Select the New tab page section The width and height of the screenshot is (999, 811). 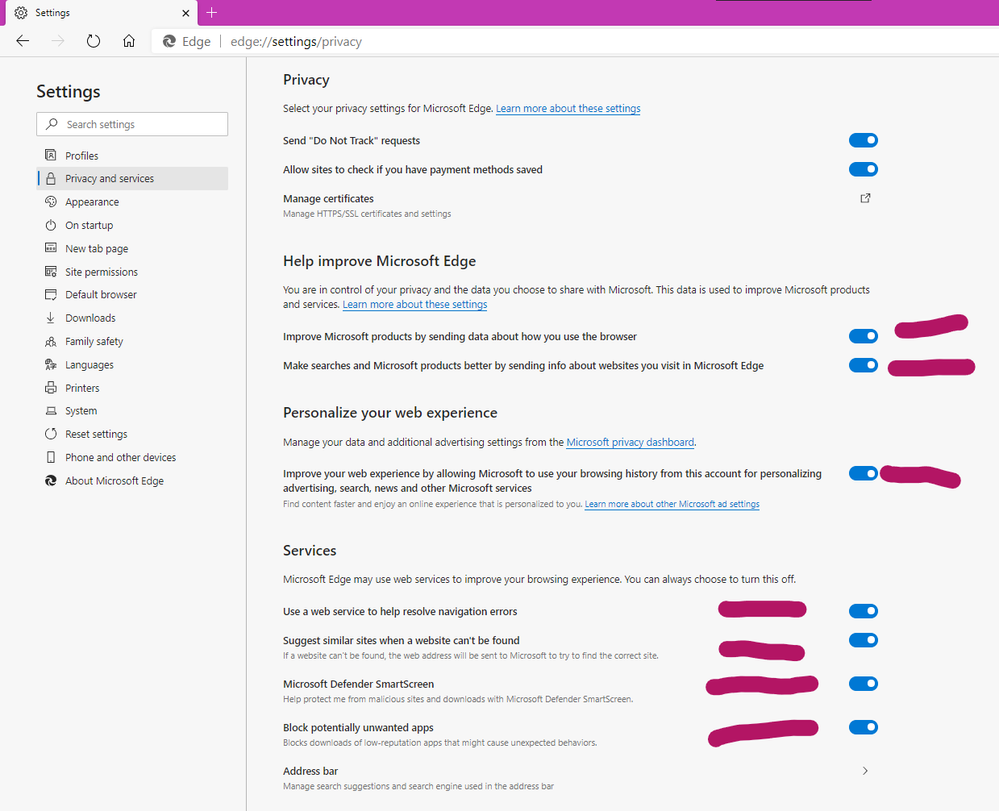pos(133,248)
